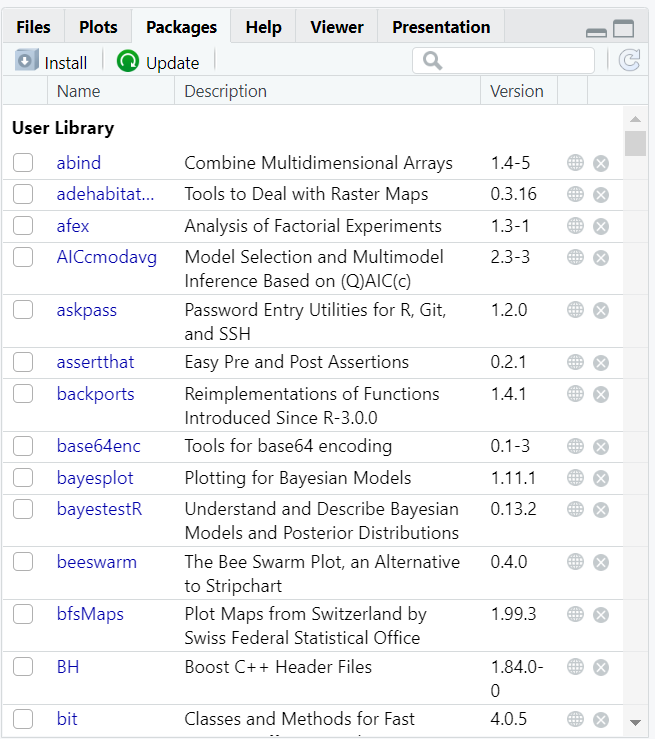Refresh the package list
The width and height of the screenshot is (655, 739).
[x=629, y=60]
